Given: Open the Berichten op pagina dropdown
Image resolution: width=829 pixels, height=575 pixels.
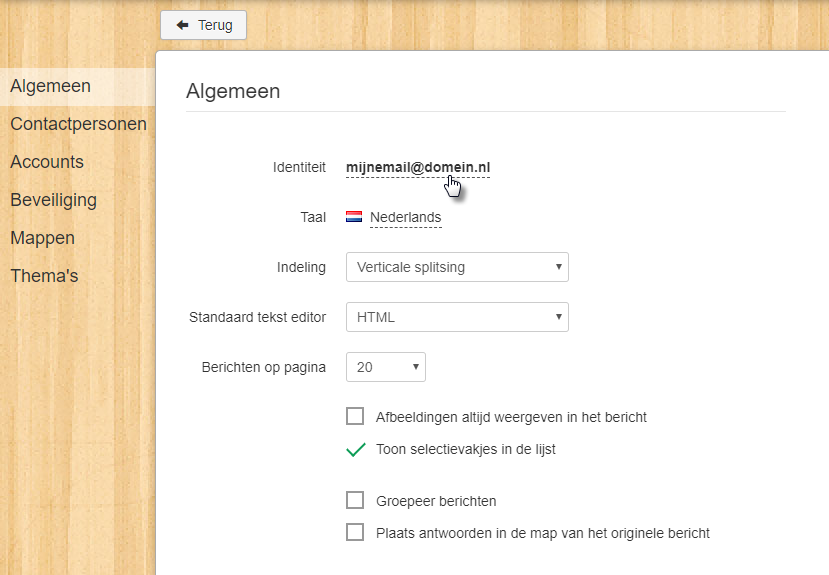Looking at the screenshot, I should pos(386,367).
